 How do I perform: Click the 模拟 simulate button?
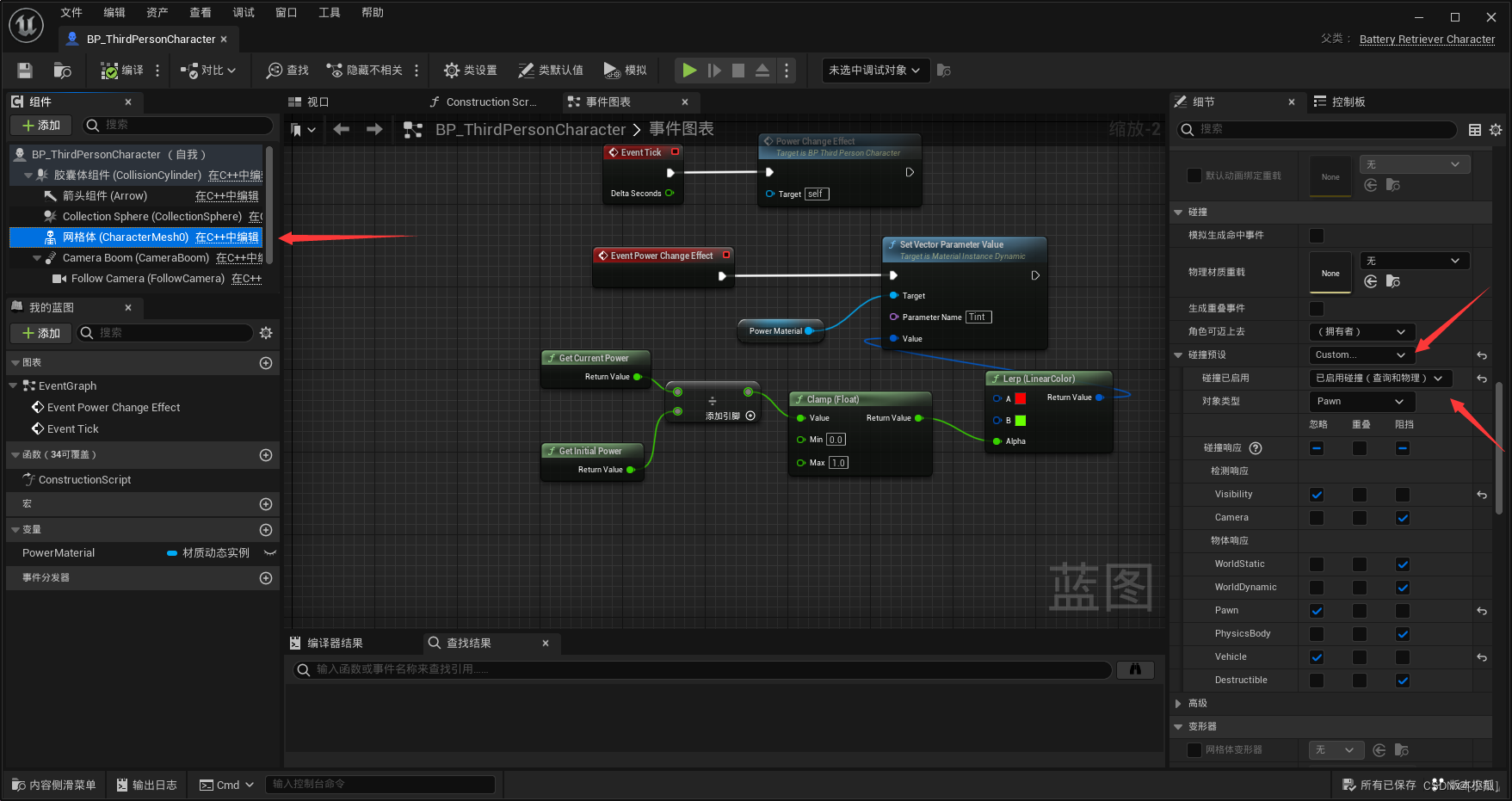(x=625, y=71)
